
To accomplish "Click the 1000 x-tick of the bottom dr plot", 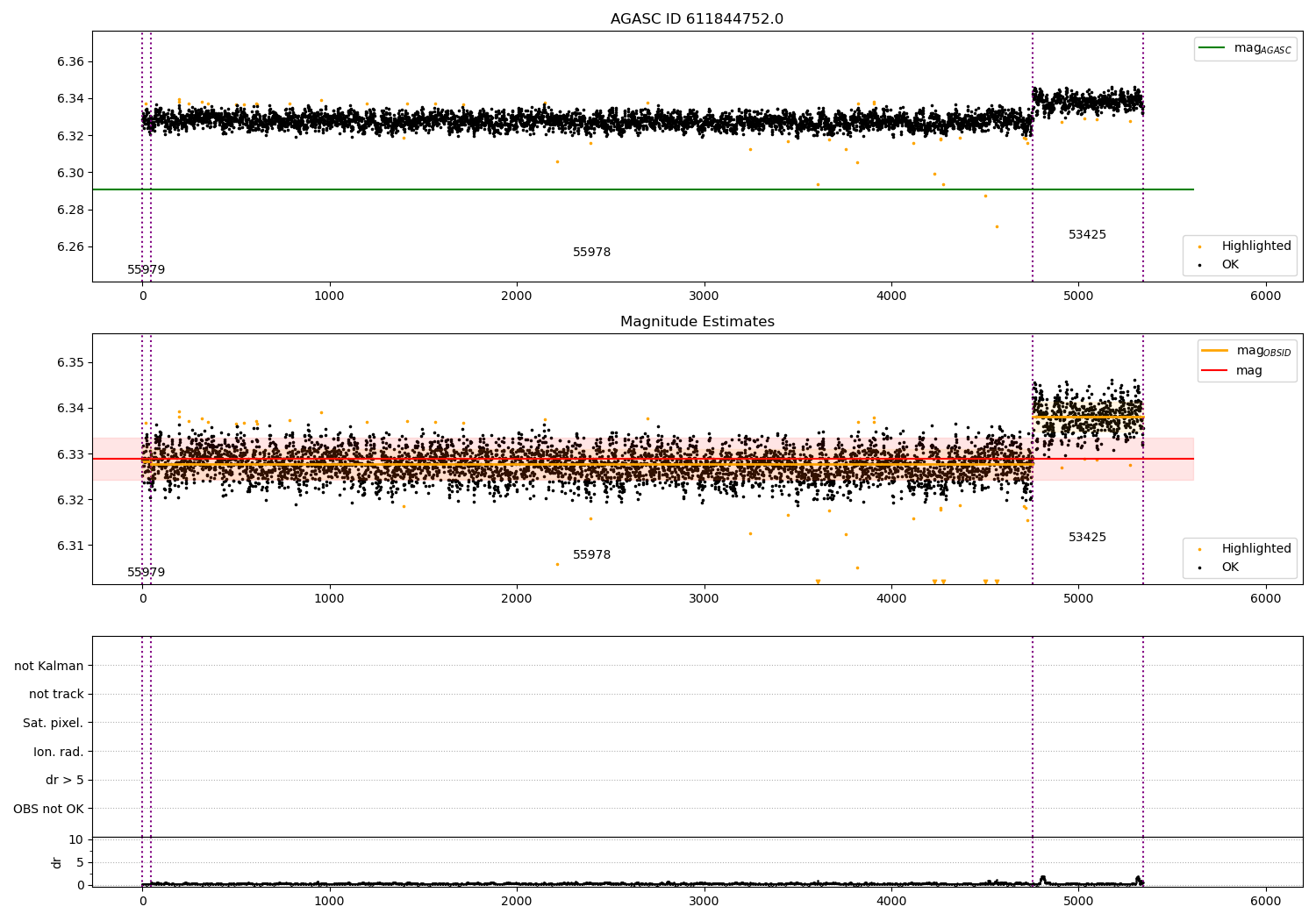I will point(330,901).
